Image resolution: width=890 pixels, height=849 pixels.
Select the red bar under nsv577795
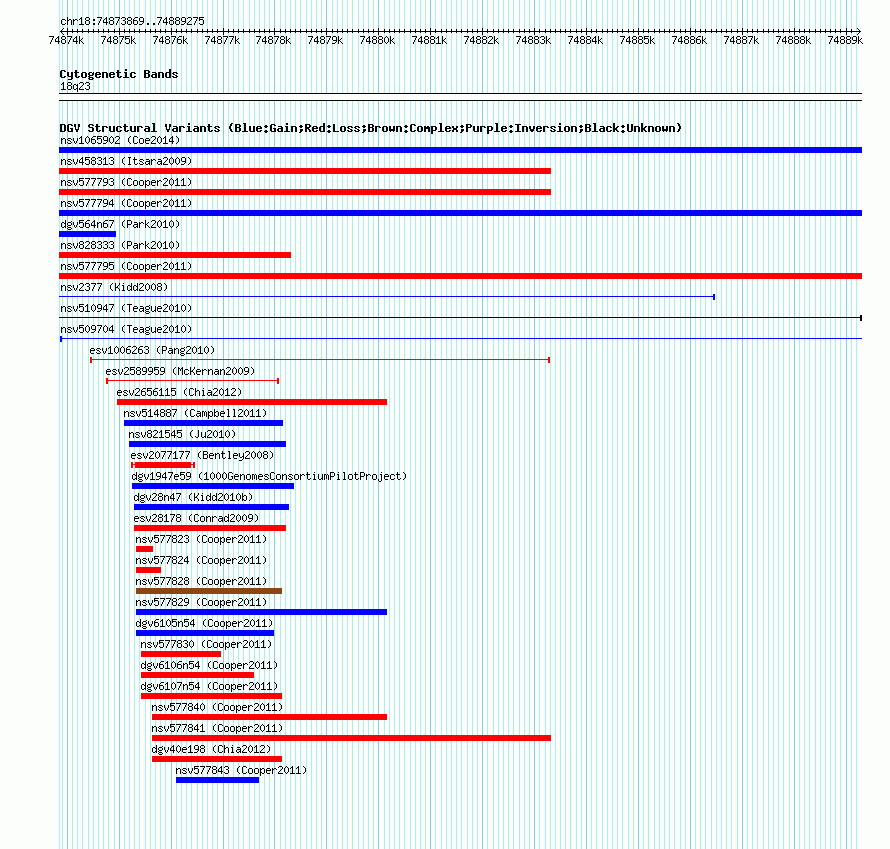pyautogui.click(x=460, y=276)
